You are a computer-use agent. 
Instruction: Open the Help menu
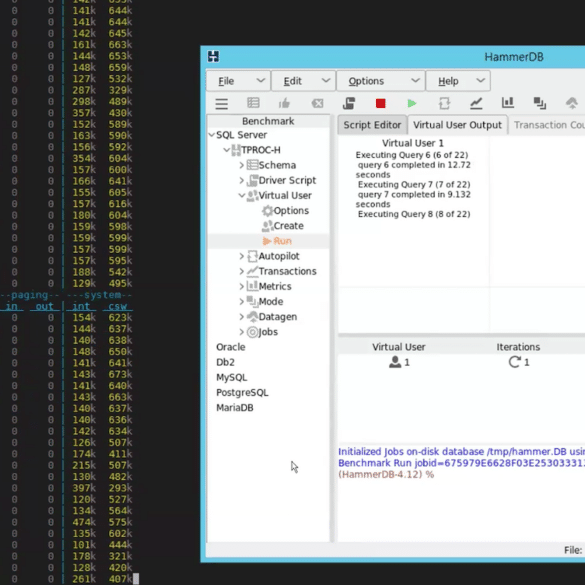click(458, 81)
